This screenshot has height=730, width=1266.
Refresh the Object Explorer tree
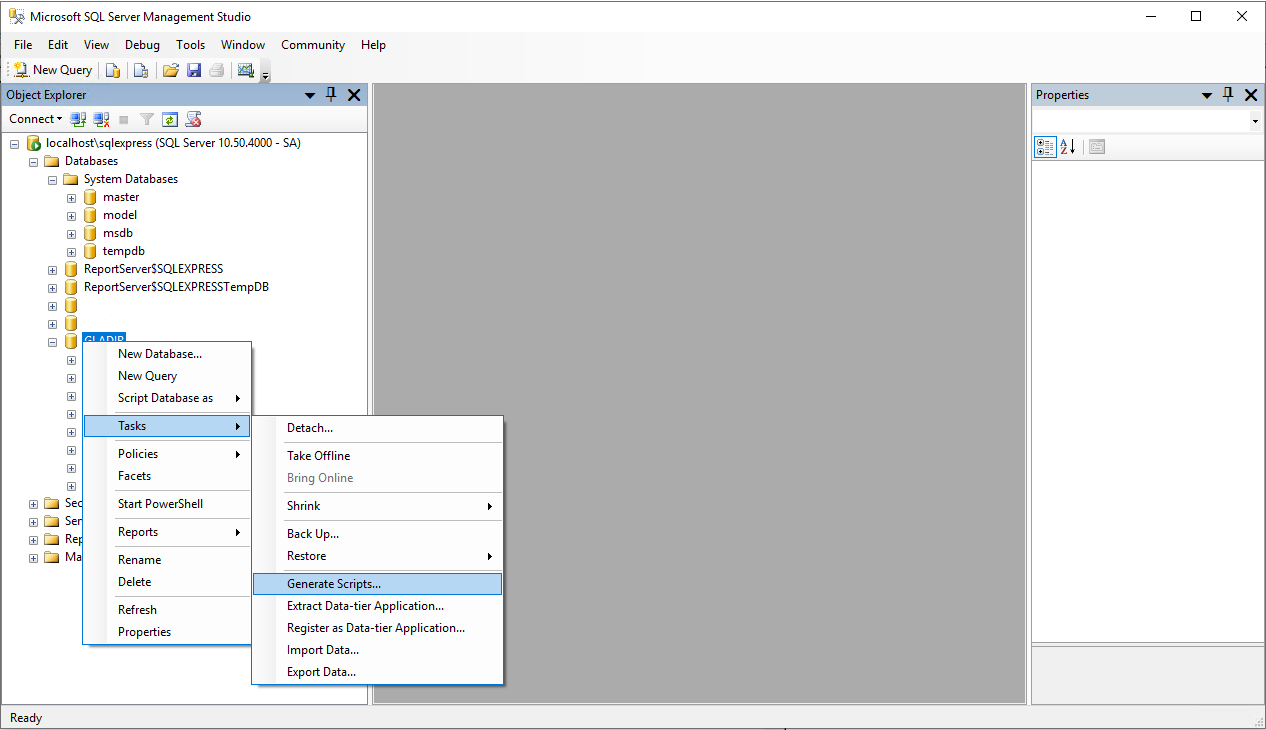coord(169,119)
